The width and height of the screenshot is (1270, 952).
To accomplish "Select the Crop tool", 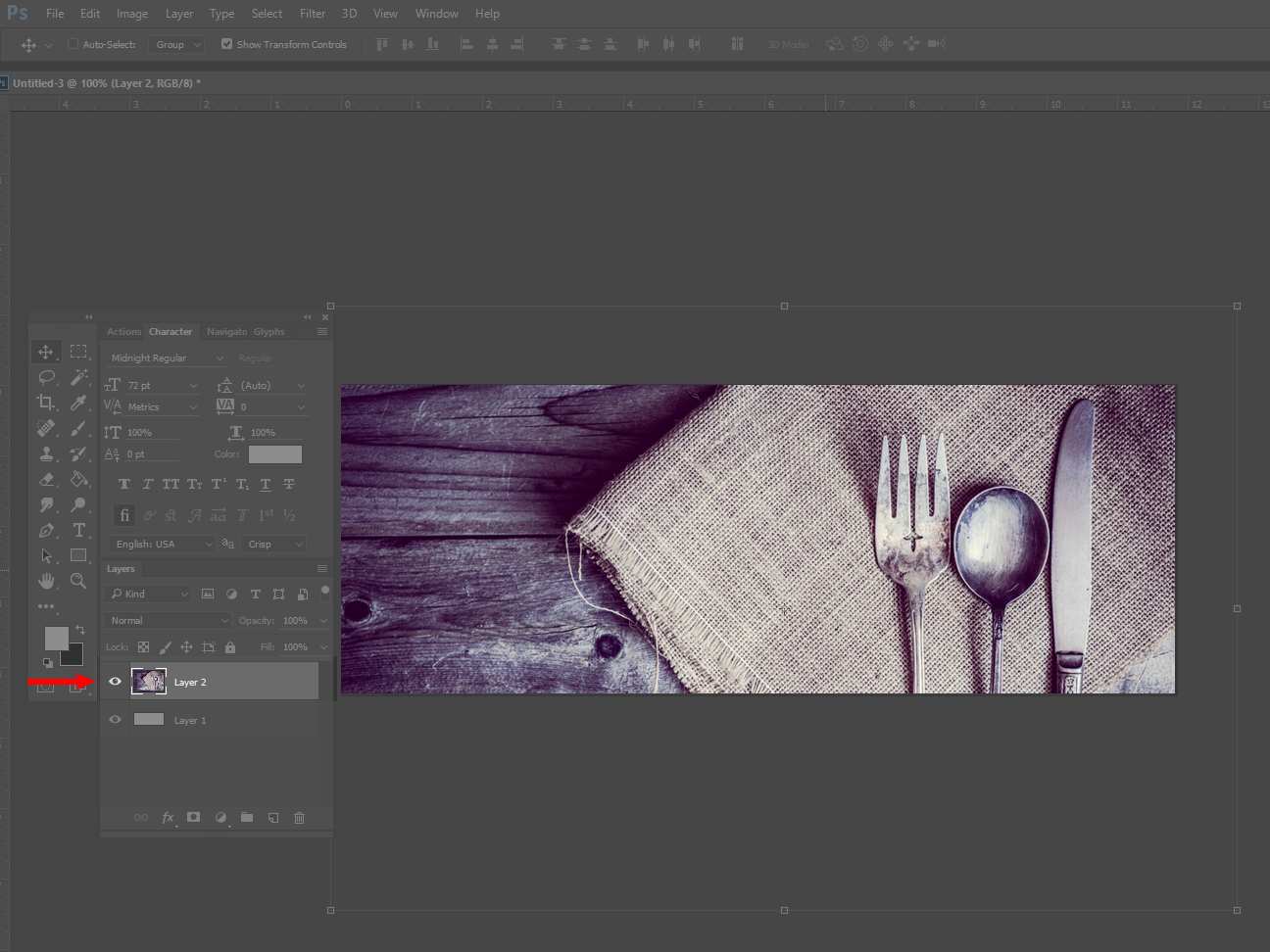I will point(46,403).
